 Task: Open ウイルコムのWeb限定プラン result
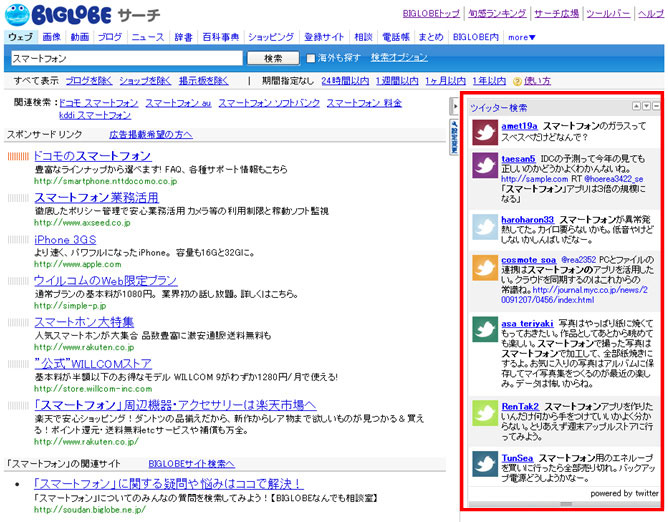[106, 281]
